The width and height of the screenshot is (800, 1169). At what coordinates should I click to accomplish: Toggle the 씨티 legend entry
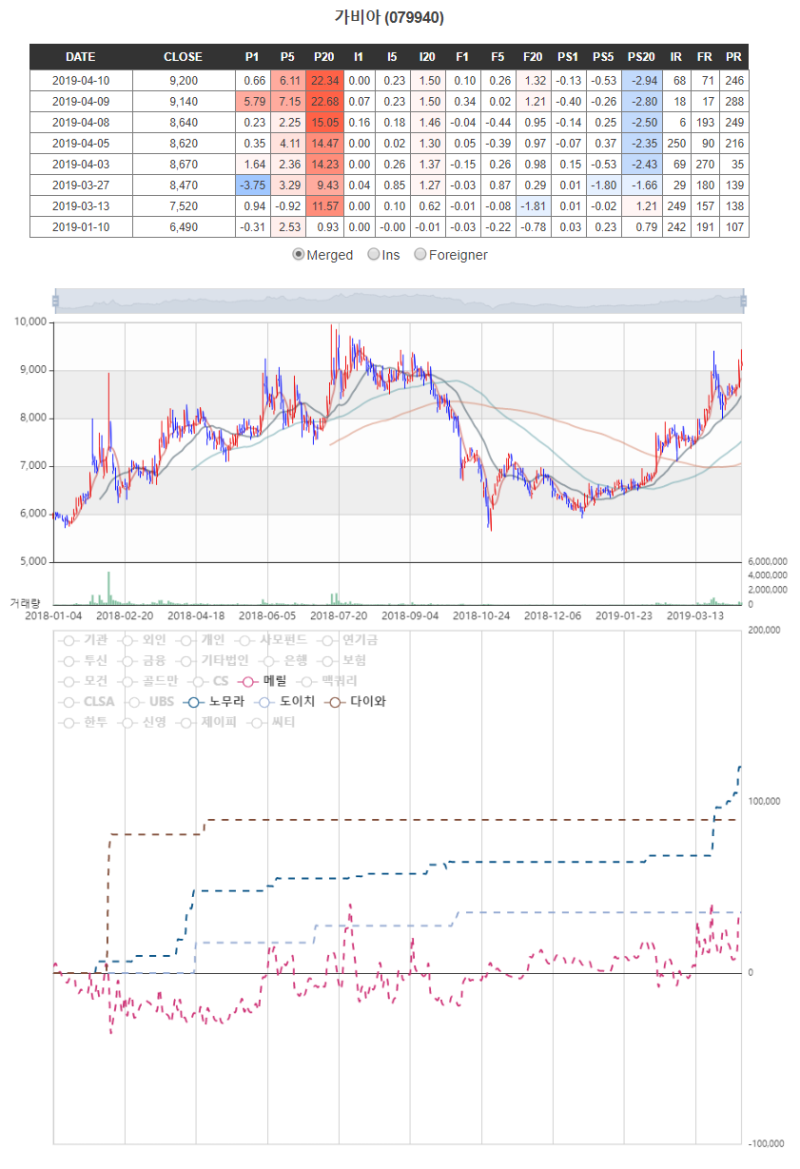coord(271,722)
